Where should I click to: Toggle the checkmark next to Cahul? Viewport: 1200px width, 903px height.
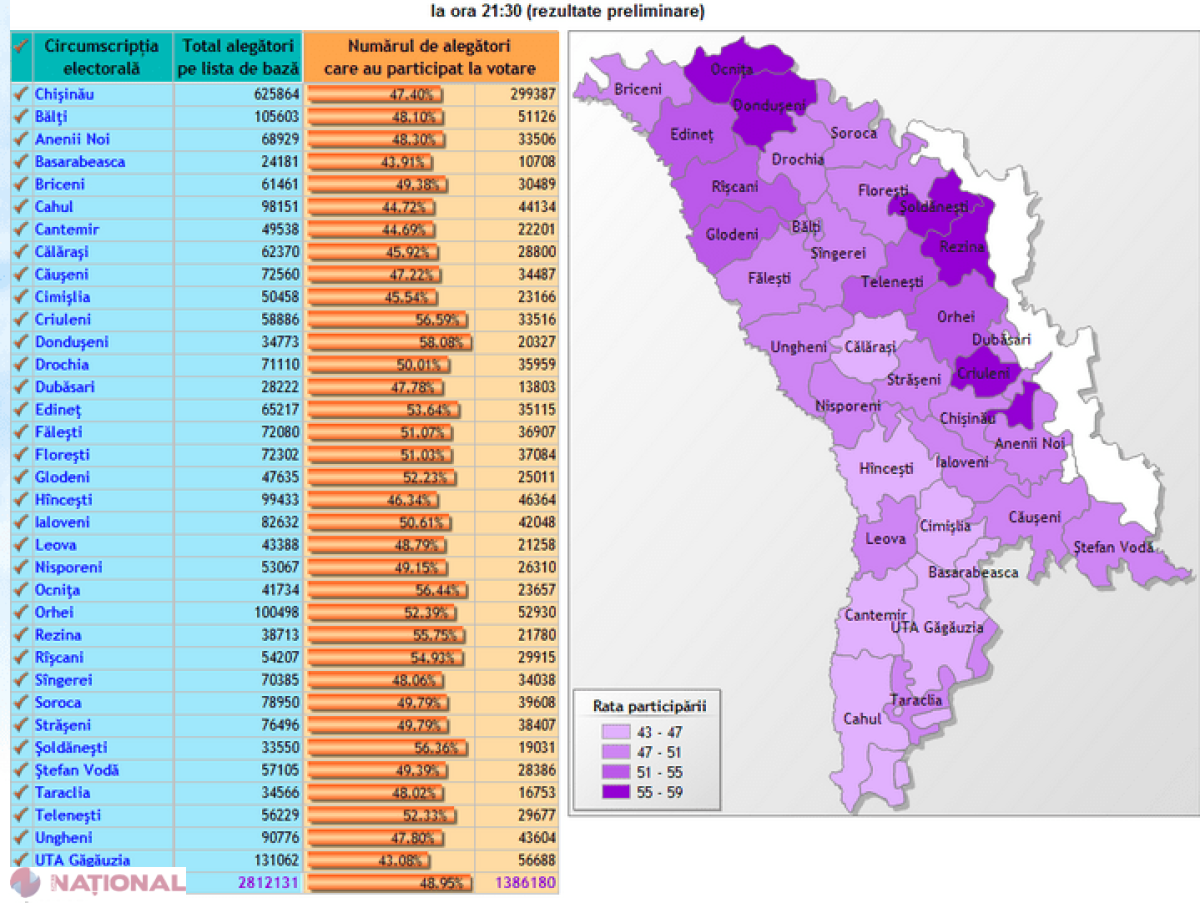pos(21,207)
